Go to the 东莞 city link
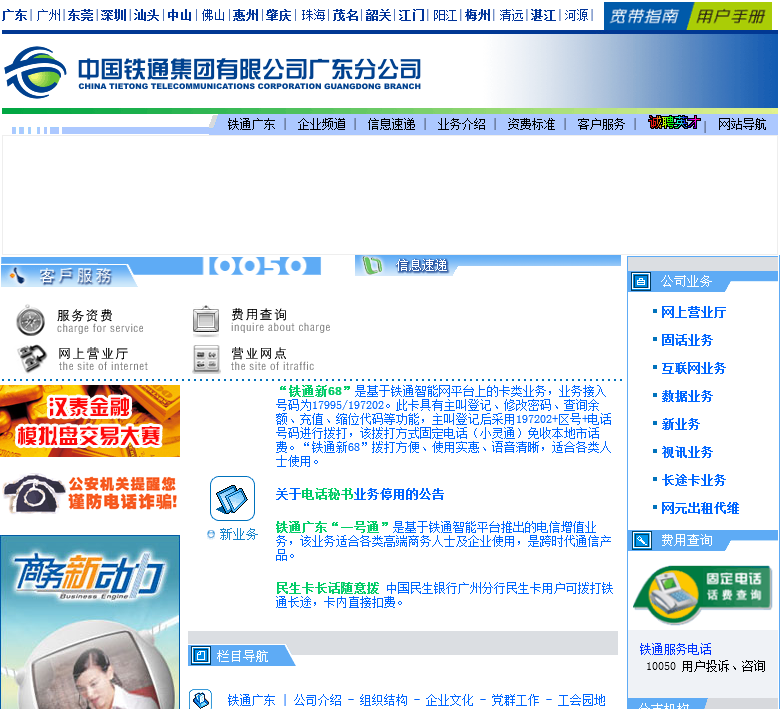The width and height of the screenshot is (780, 709). pos(81,15)
